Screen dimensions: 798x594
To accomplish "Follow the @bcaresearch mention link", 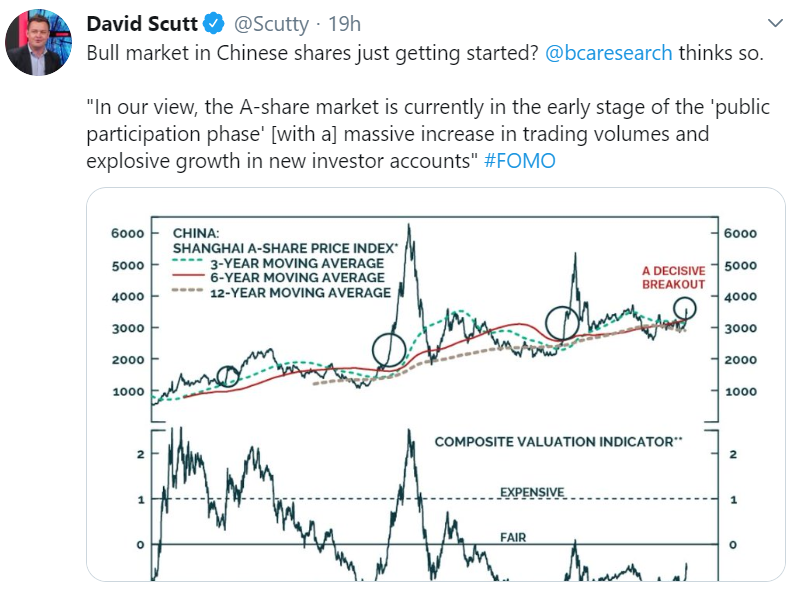I will point(609,53).
